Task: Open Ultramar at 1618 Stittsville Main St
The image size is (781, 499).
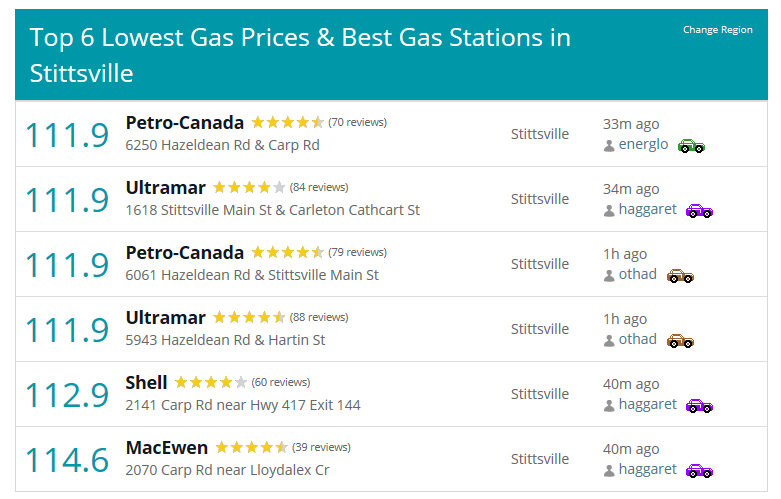Action: [x=165, y=188]
